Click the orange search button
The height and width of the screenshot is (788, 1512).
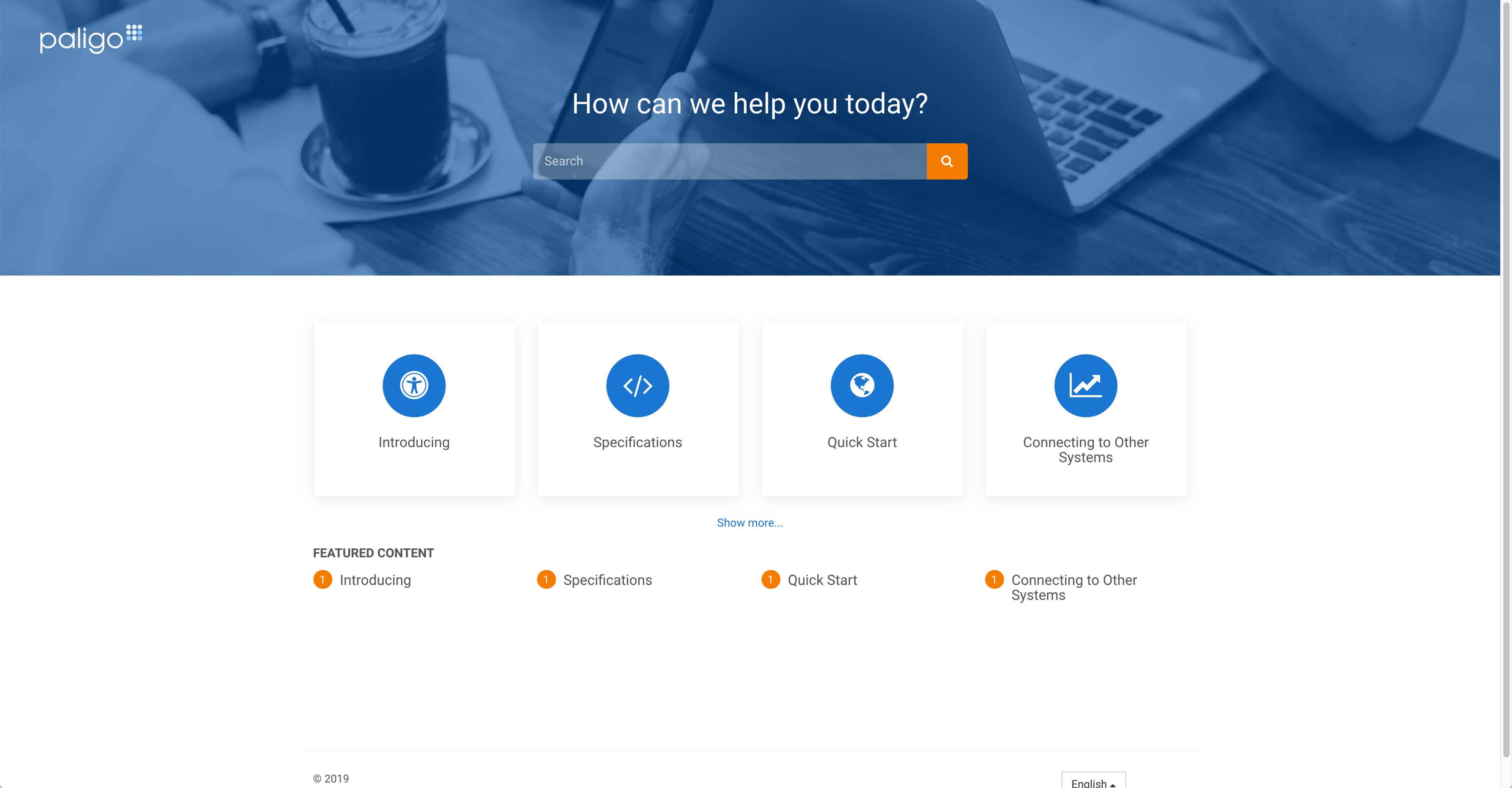pos(946,161)
